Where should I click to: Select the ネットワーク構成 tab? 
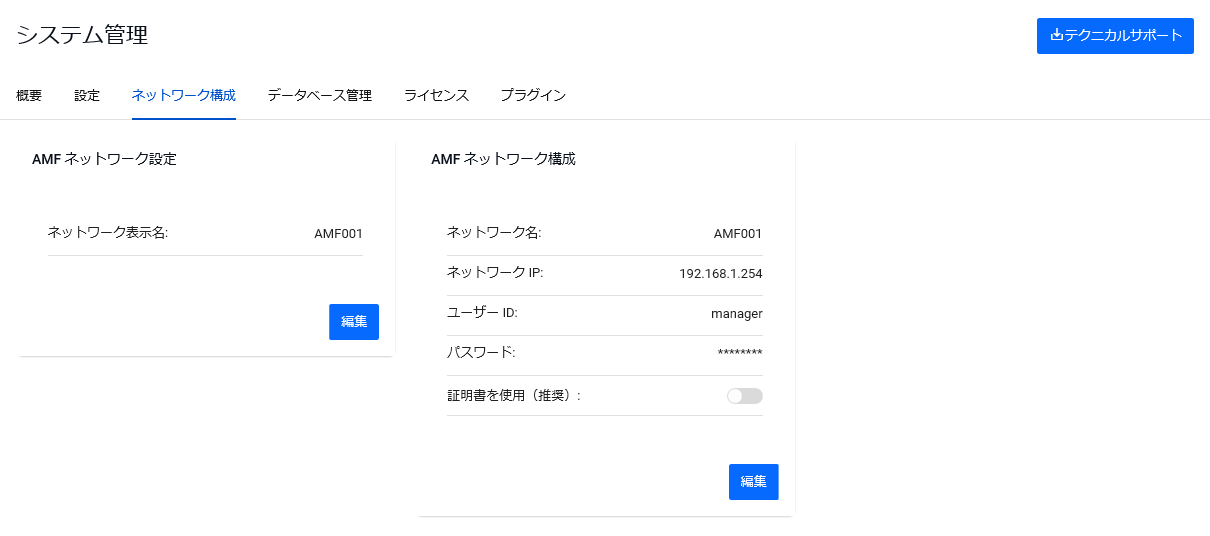(184, 96)
